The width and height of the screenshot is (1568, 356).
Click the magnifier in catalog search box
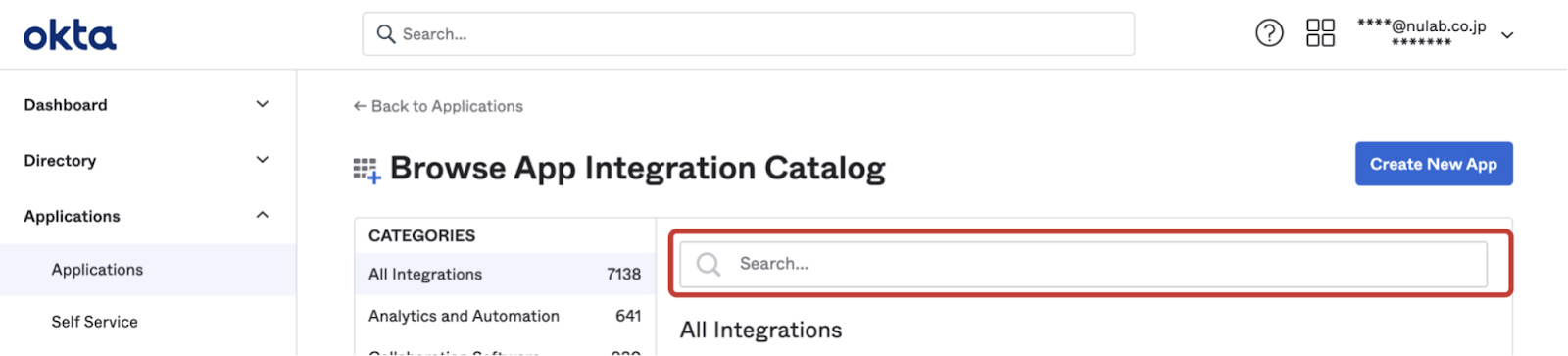pos(709,264)
